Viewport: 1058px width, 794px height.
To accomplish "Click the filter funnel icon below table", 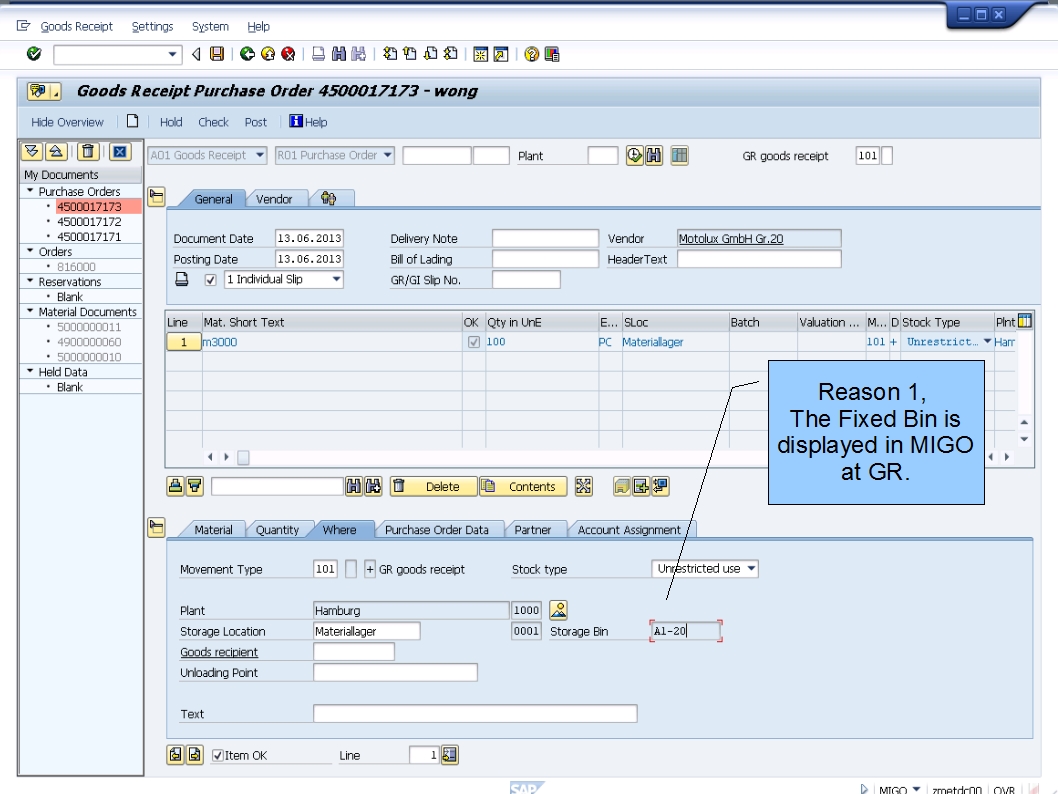I will click(x=195, y=486).
